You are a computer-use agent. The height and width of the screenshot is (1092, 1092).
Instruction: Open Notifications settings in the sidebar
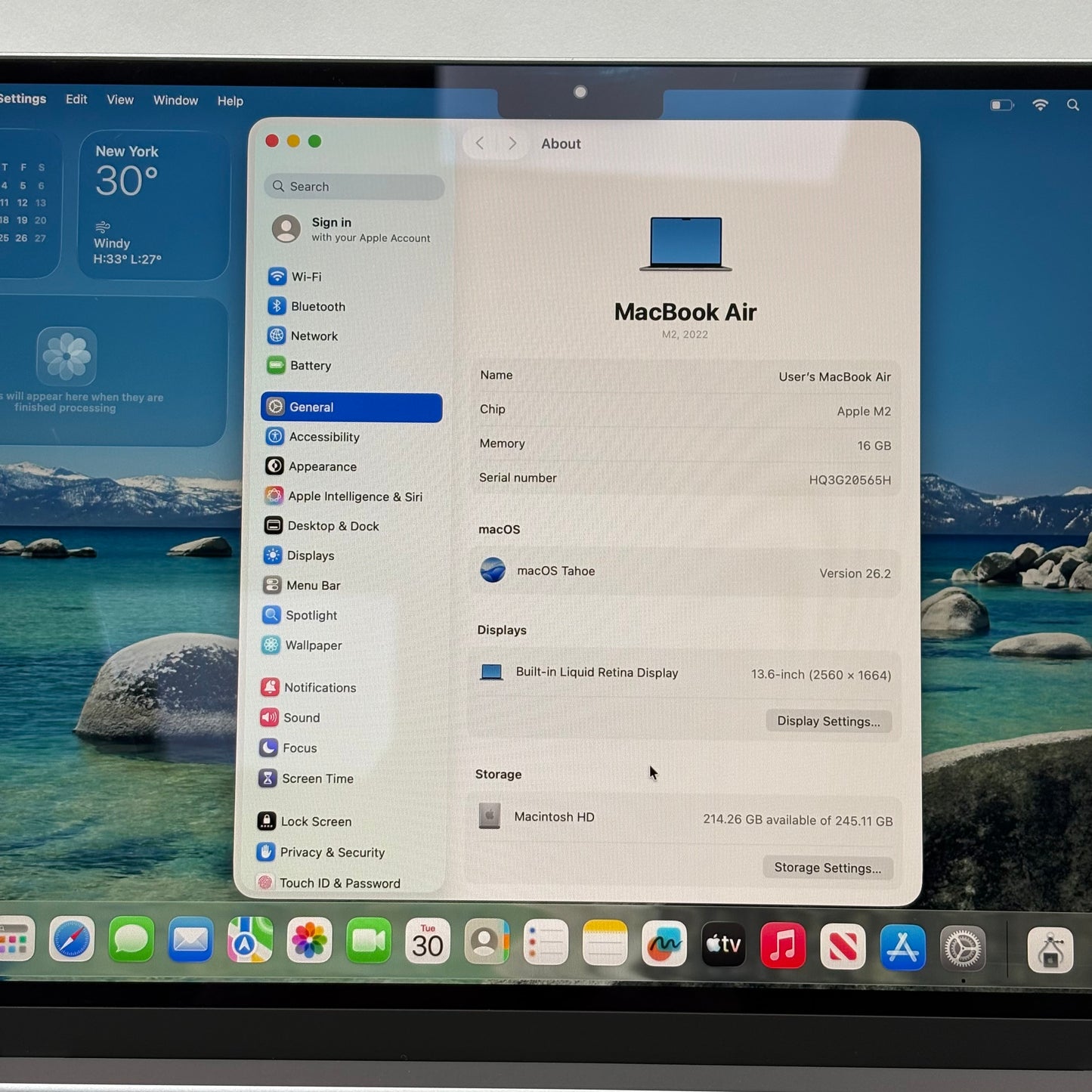(x=320, y=687)
